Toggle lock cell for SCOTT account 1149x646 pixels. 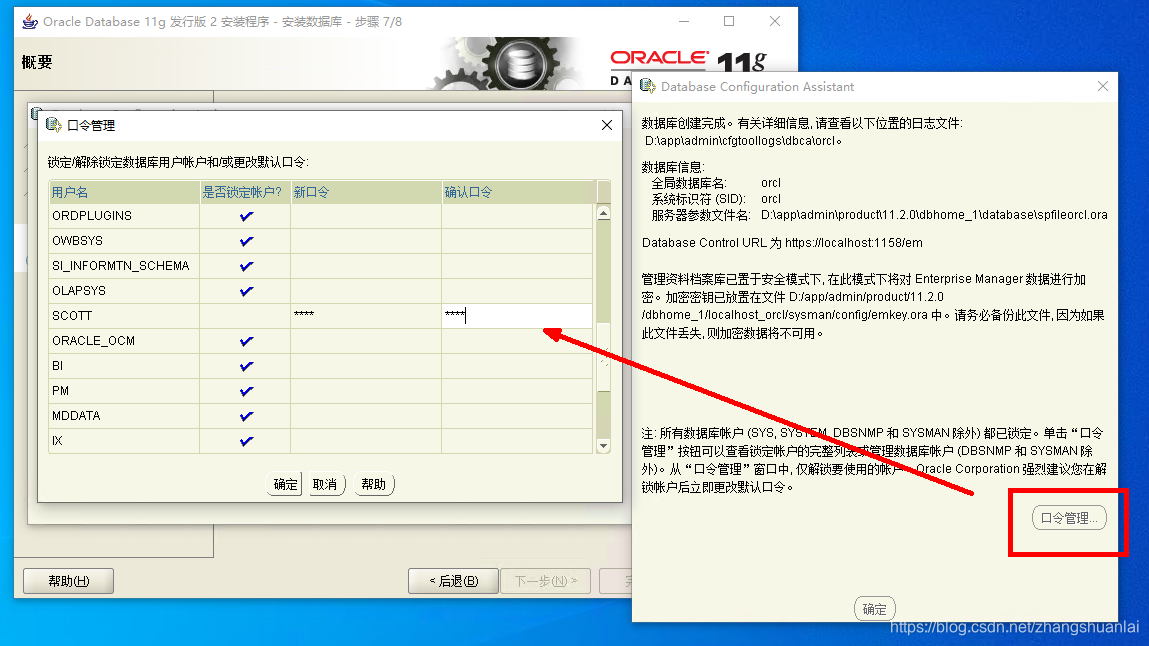point(245,316)
